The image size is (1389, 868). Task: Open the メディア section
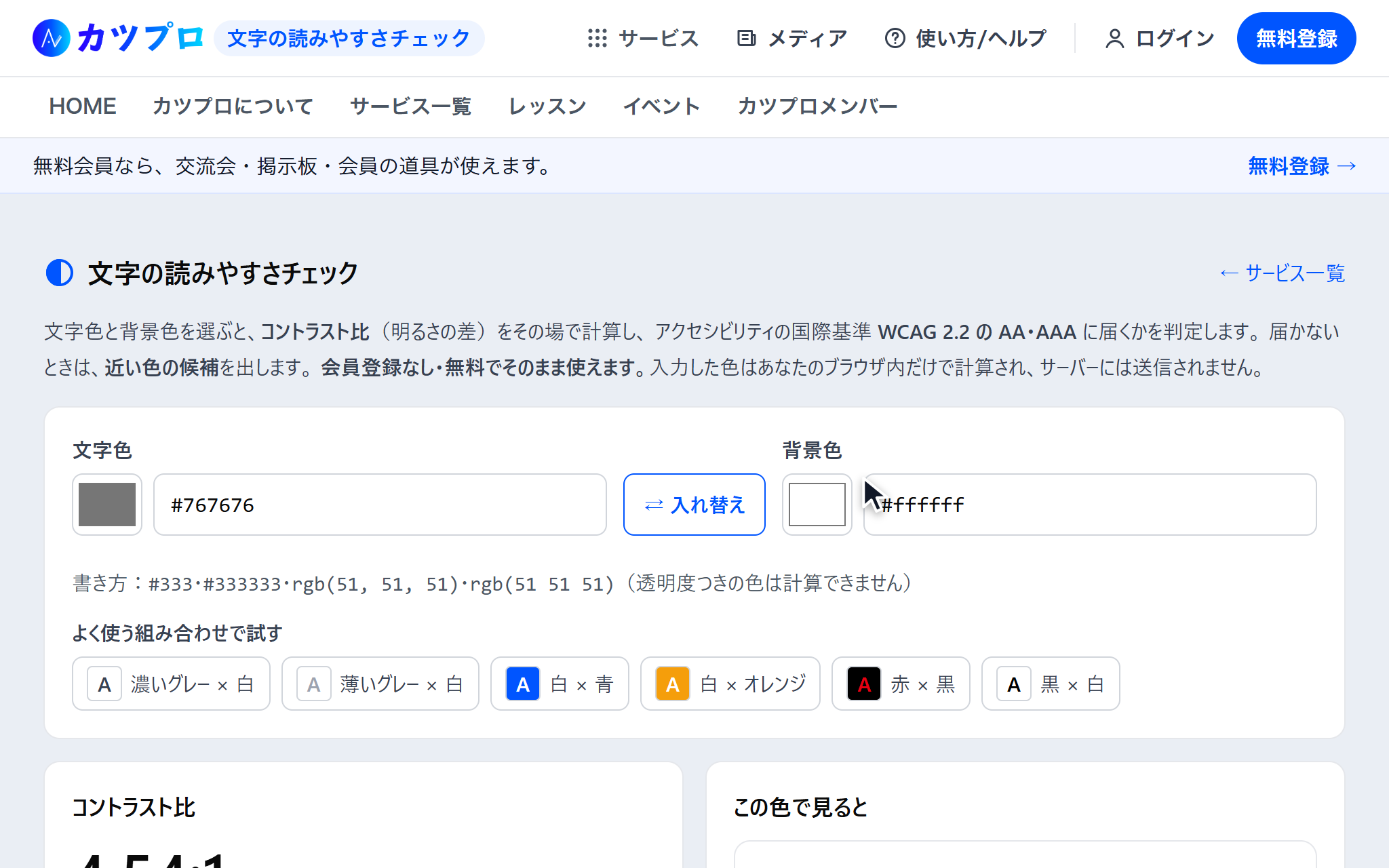(x=791, y=38)
